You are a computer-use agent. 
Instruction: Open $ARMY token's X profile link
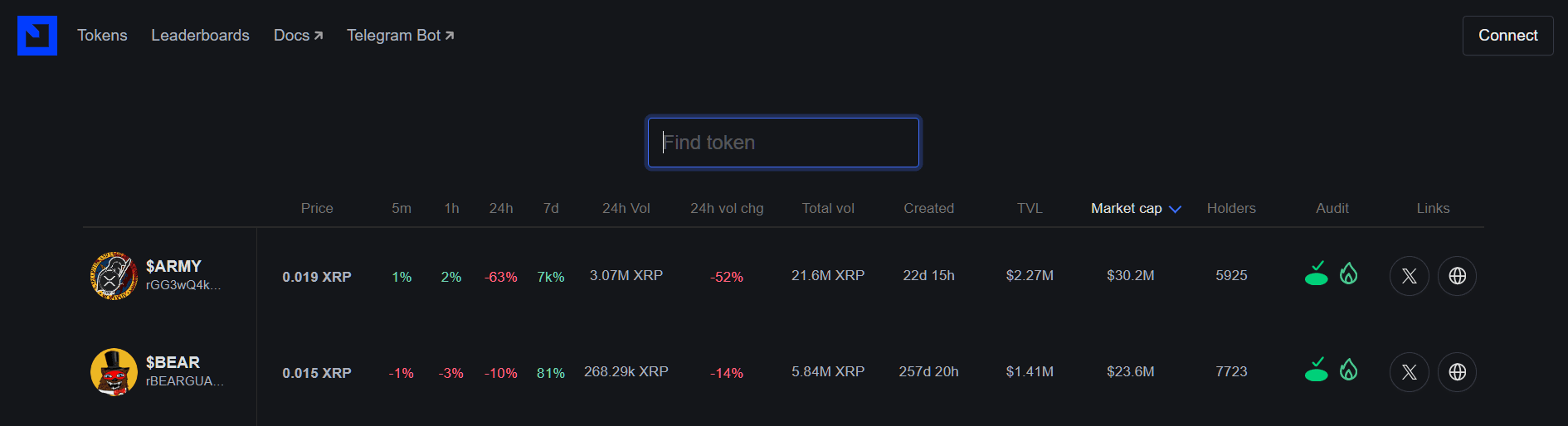[1409, 276]
